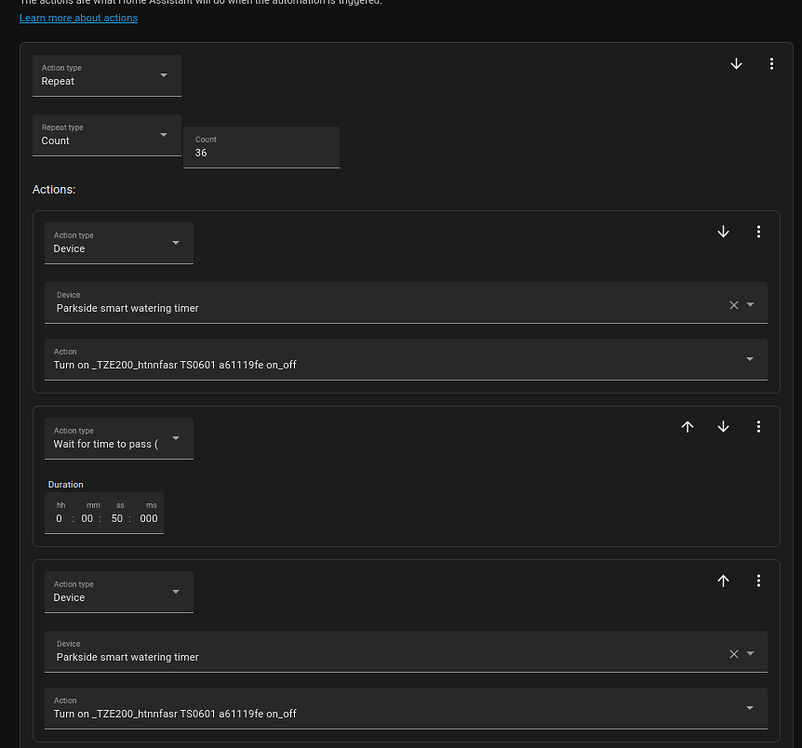Open the Turn on action dropdown above Wait step
Image resolution: width=802 pixels, height=748 pixels.
[x=406, y=359]
